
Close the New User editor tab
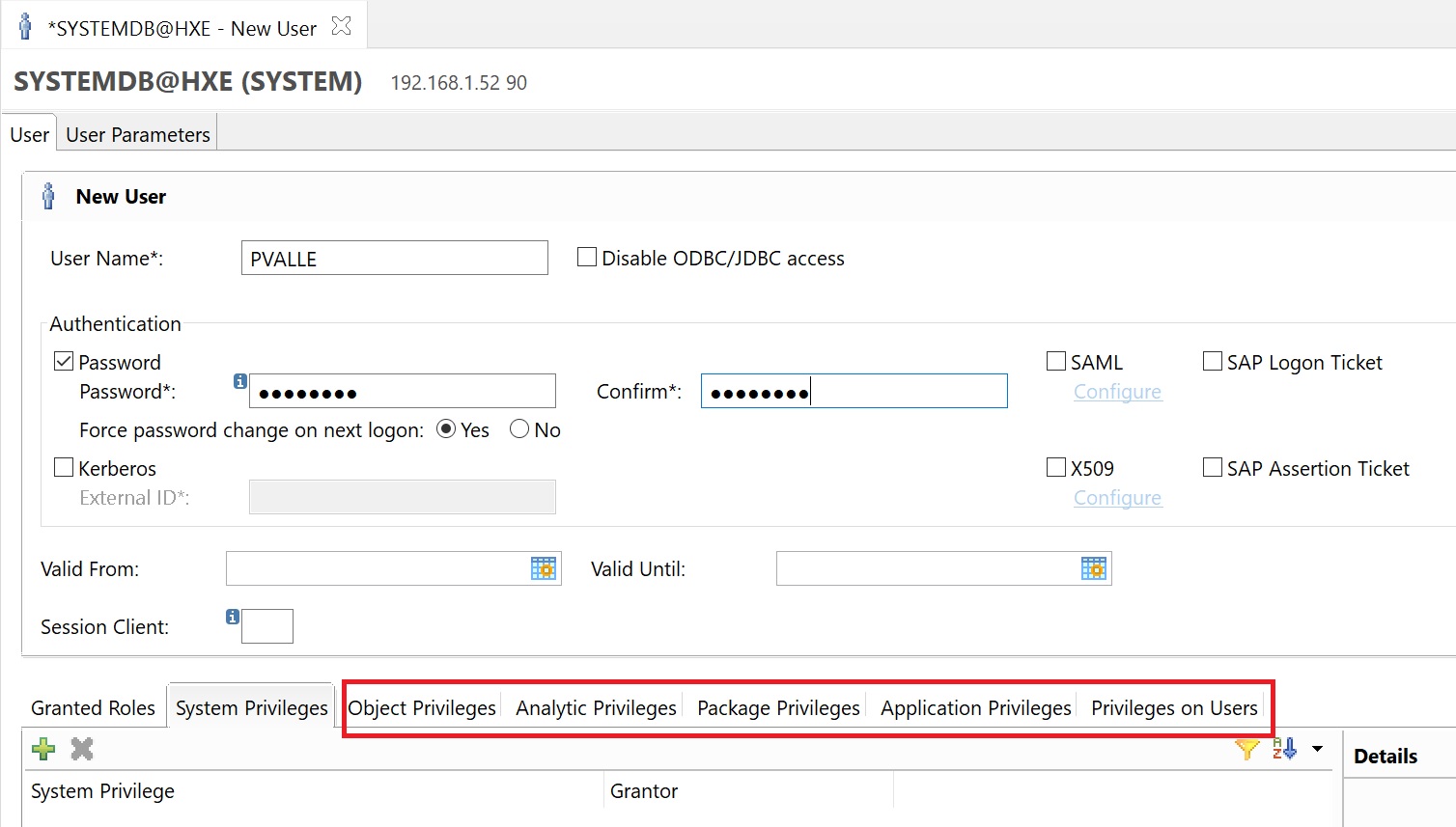pos(341,27)
